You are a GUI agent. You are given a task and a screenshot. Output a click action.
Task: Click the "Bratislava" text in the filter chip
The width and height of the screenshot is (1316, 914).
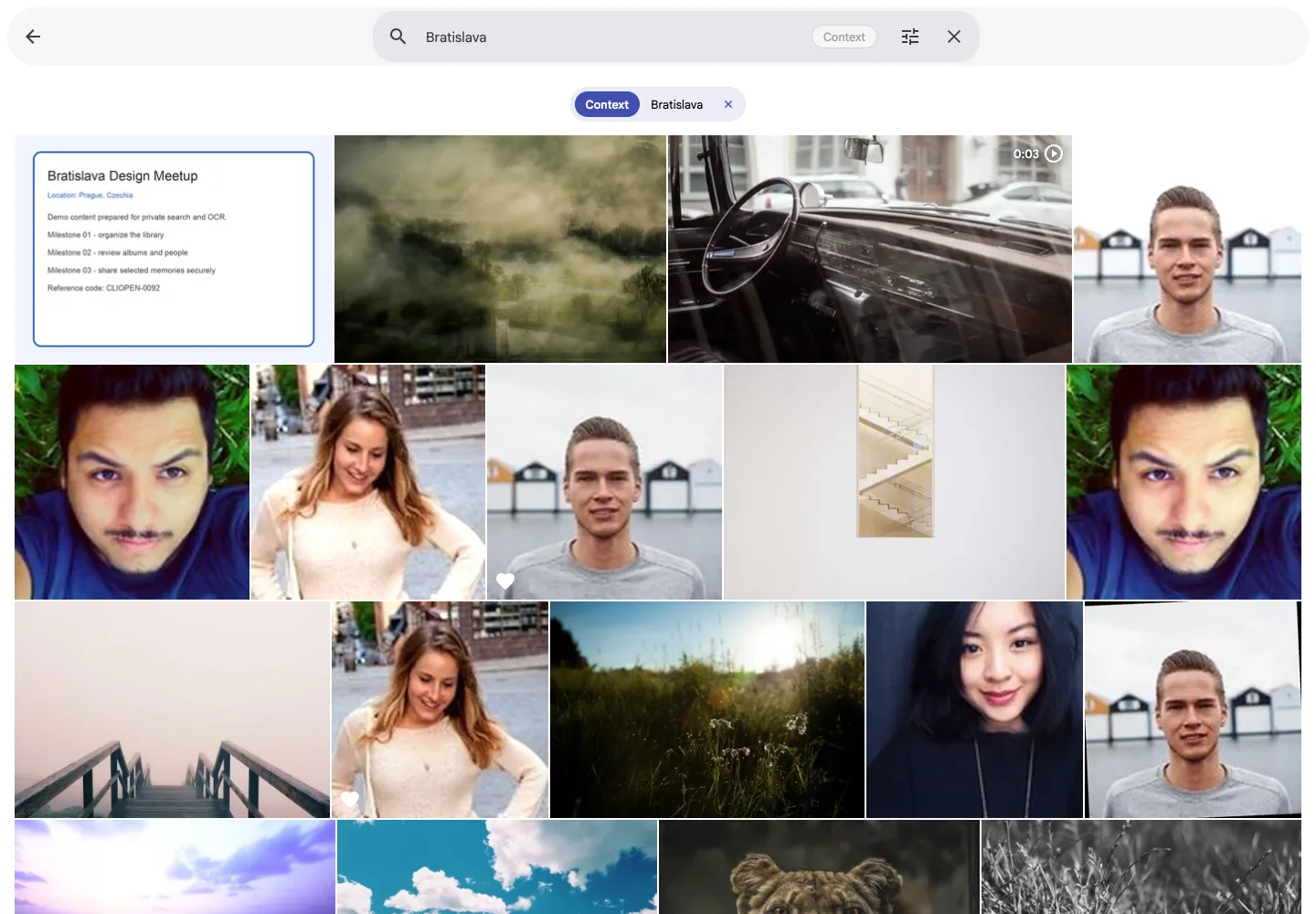[x=676, y=104]
